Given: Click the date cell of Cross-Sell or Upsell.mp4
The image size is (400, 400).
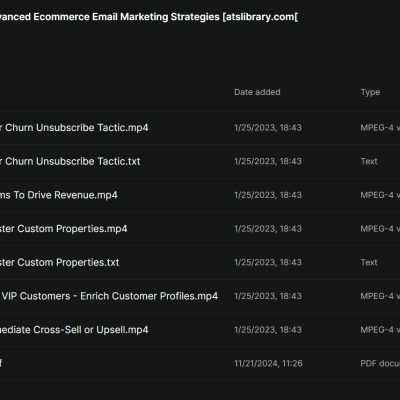Looking at the screenshot, I should click(x=268, y=330).
